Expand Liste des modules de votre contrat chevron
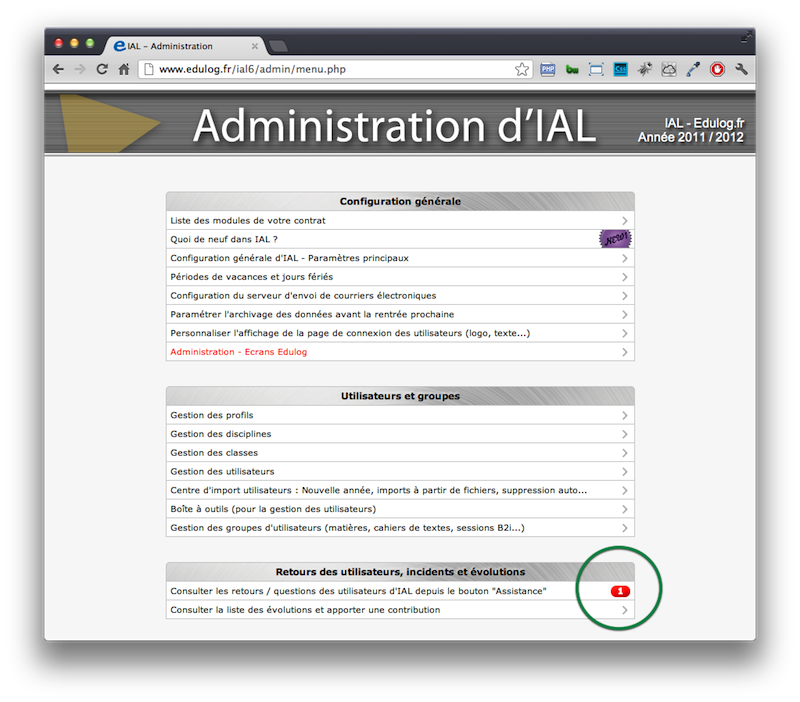 click(624, 220)
